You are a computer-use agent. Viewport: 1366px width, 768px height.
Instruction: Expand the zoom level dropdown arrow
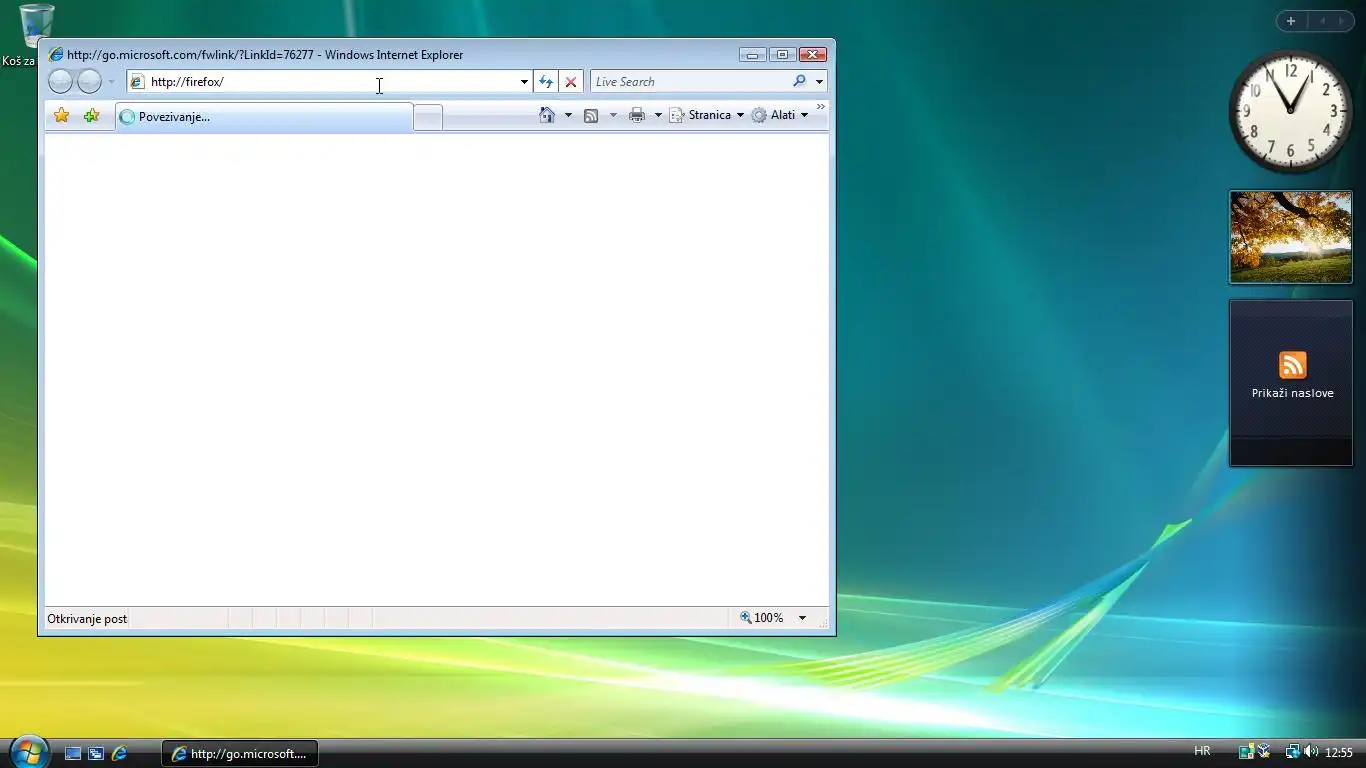tap(802, 618)
